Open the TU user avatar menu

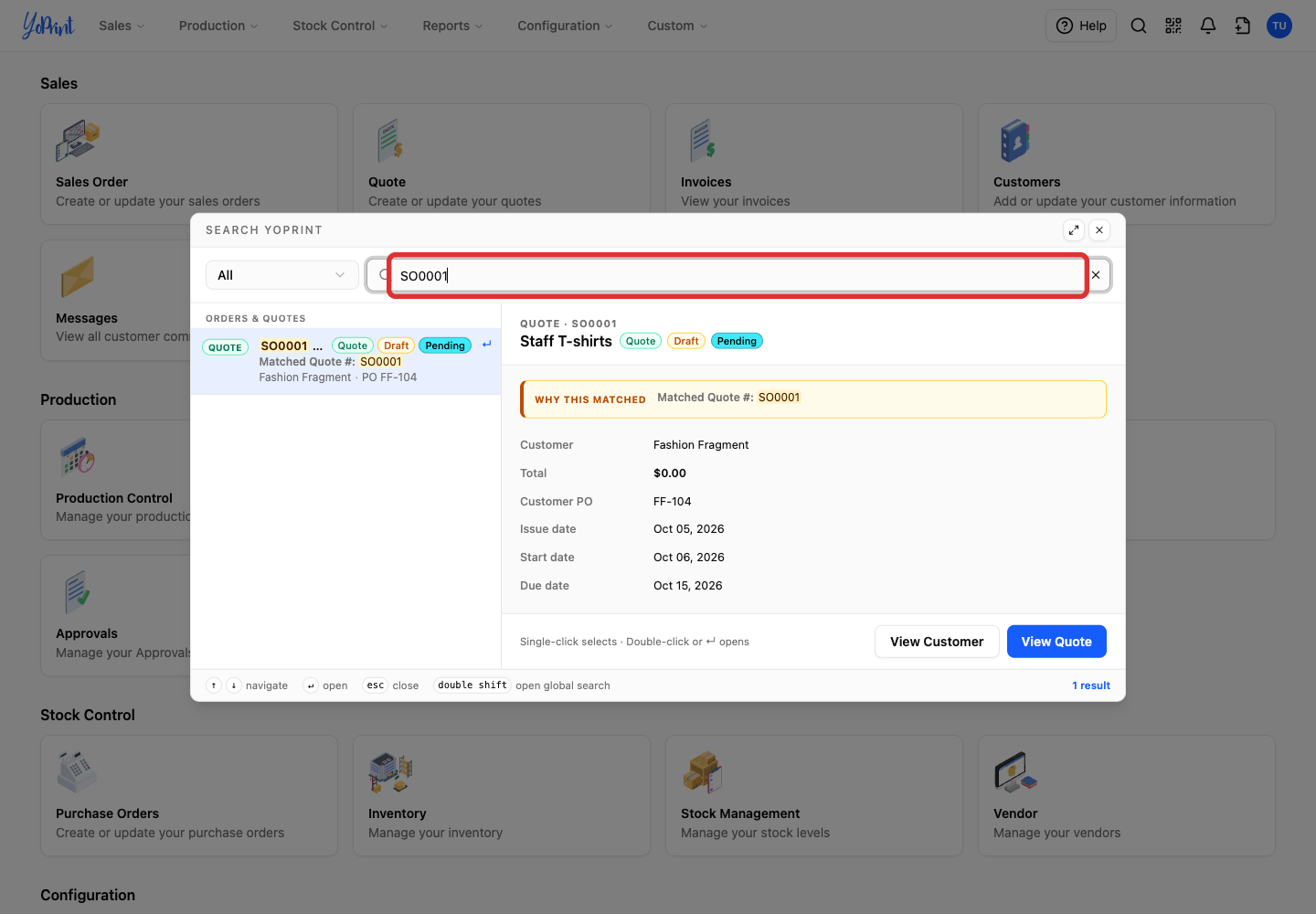point(1279,26)
